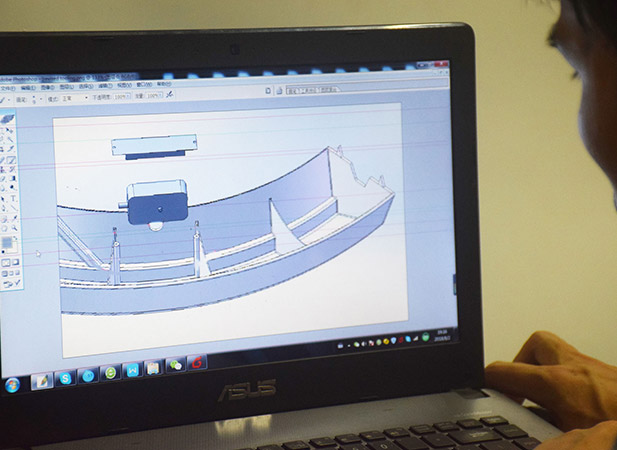
Task: Open the 窗口(W) Window menu
Action: coord(144,85)
